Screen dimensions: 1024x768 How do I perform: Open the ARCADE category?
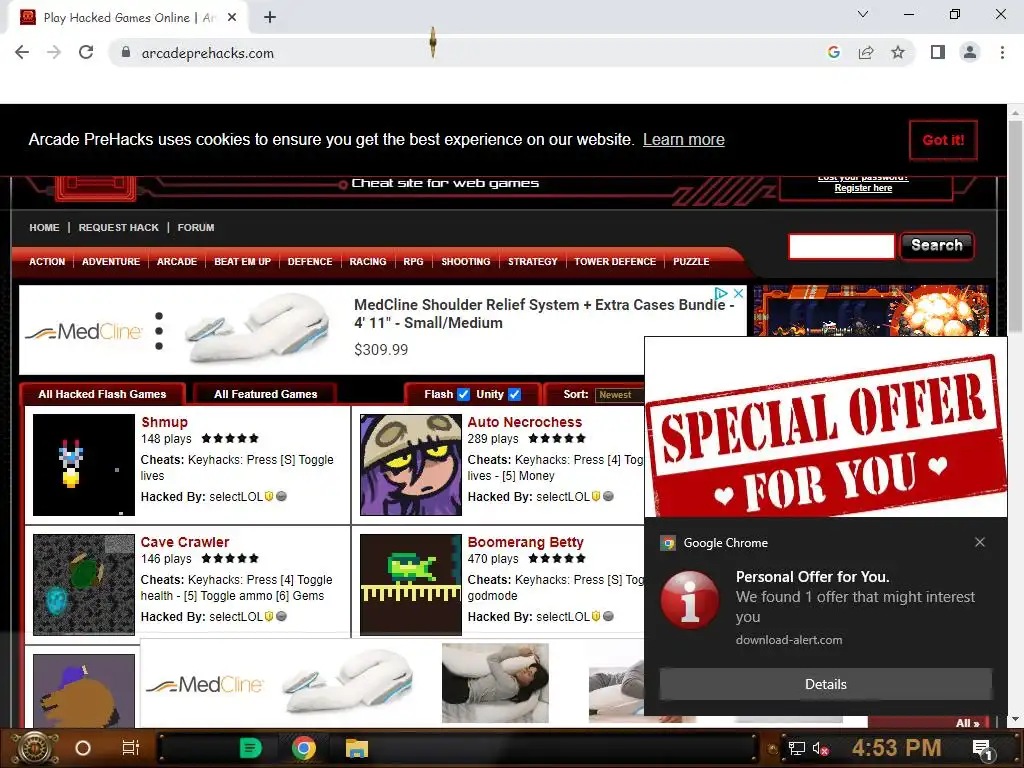click(x=177, y=262)
